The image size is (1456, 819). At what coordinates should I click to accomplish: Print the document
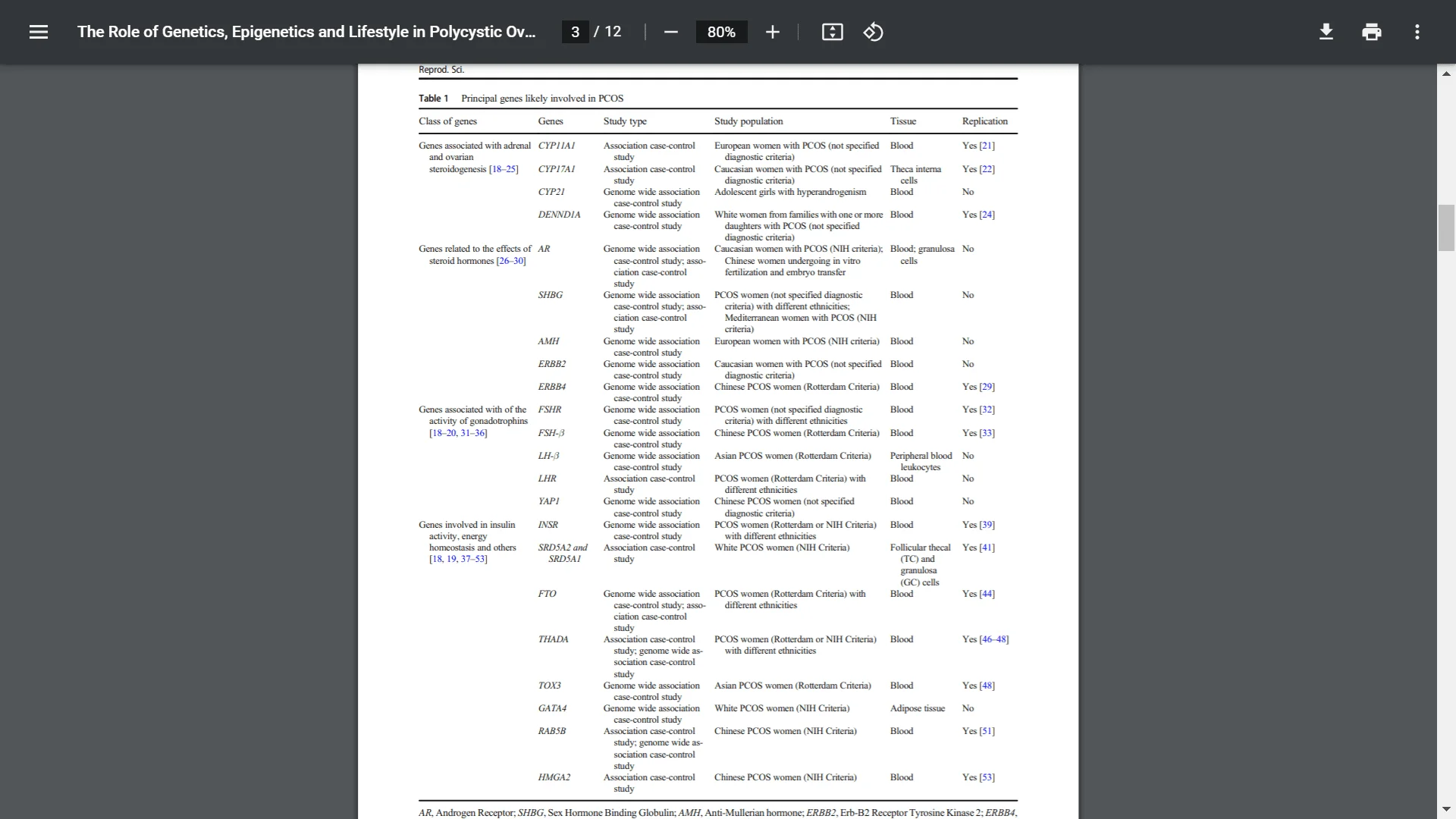tap(1371, 32)
